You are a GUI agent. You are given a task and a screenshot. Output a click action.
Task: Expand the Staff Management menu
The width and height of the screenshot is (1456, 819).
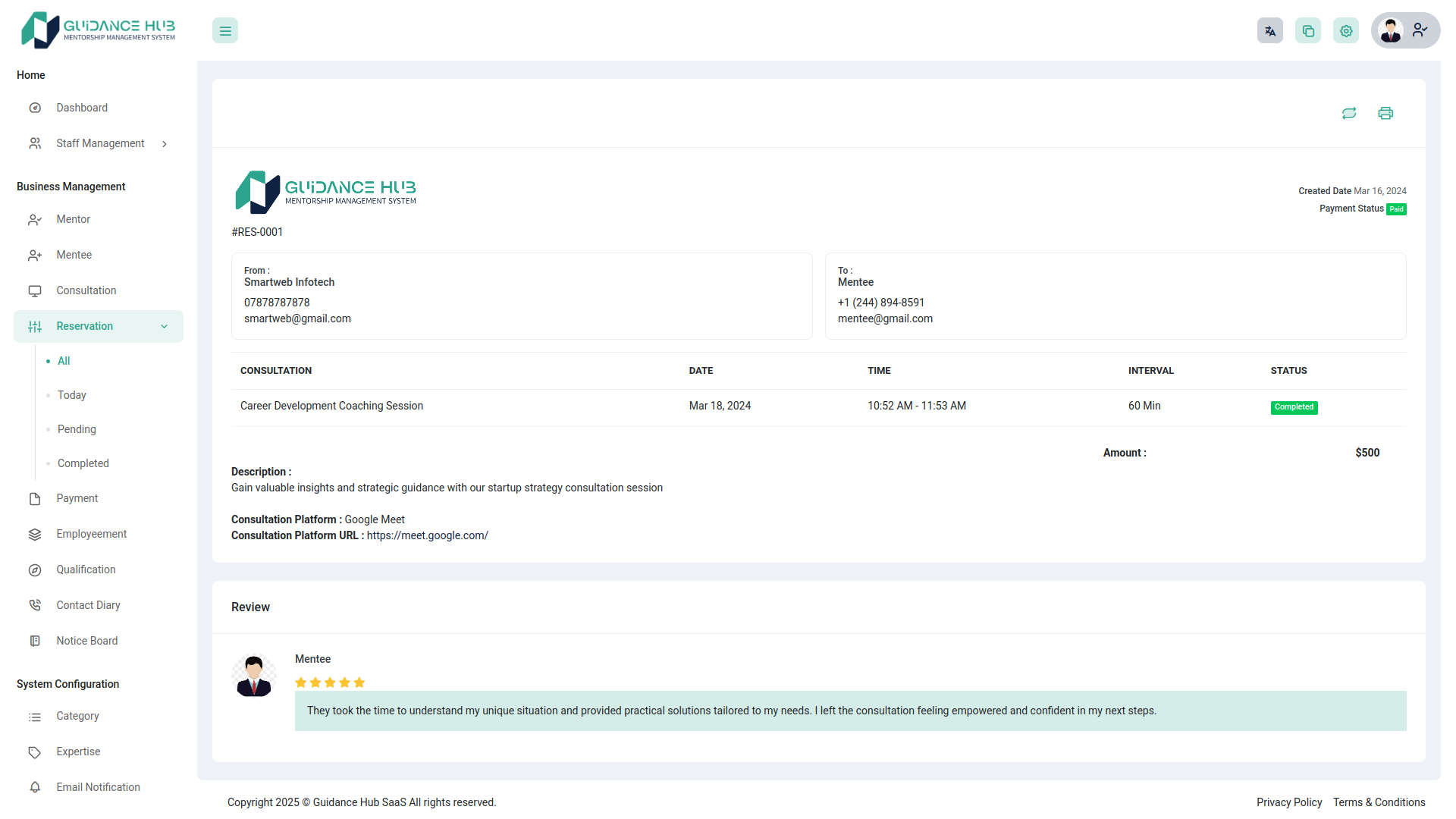coord(100,143)
